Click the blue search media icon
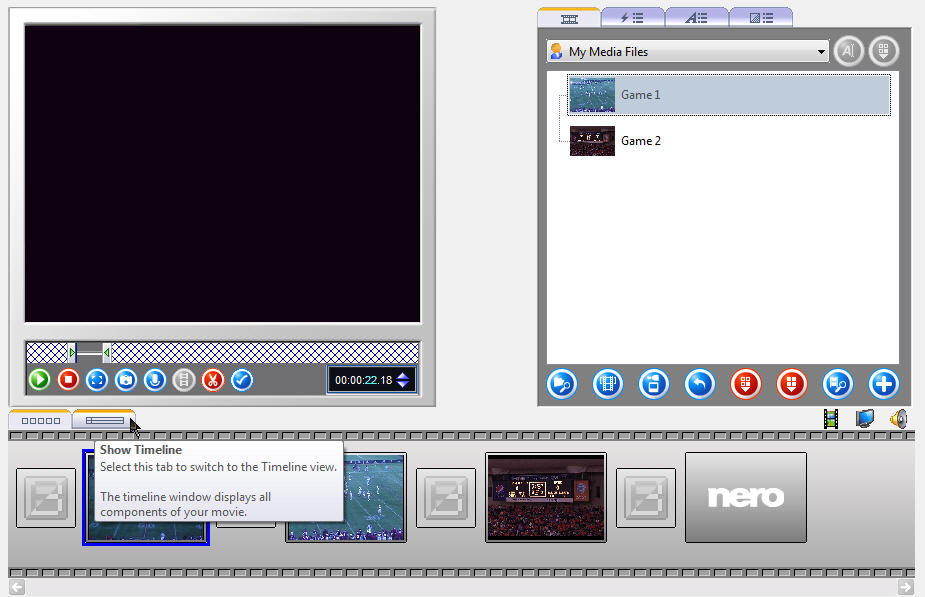 (x=838, y=385)
